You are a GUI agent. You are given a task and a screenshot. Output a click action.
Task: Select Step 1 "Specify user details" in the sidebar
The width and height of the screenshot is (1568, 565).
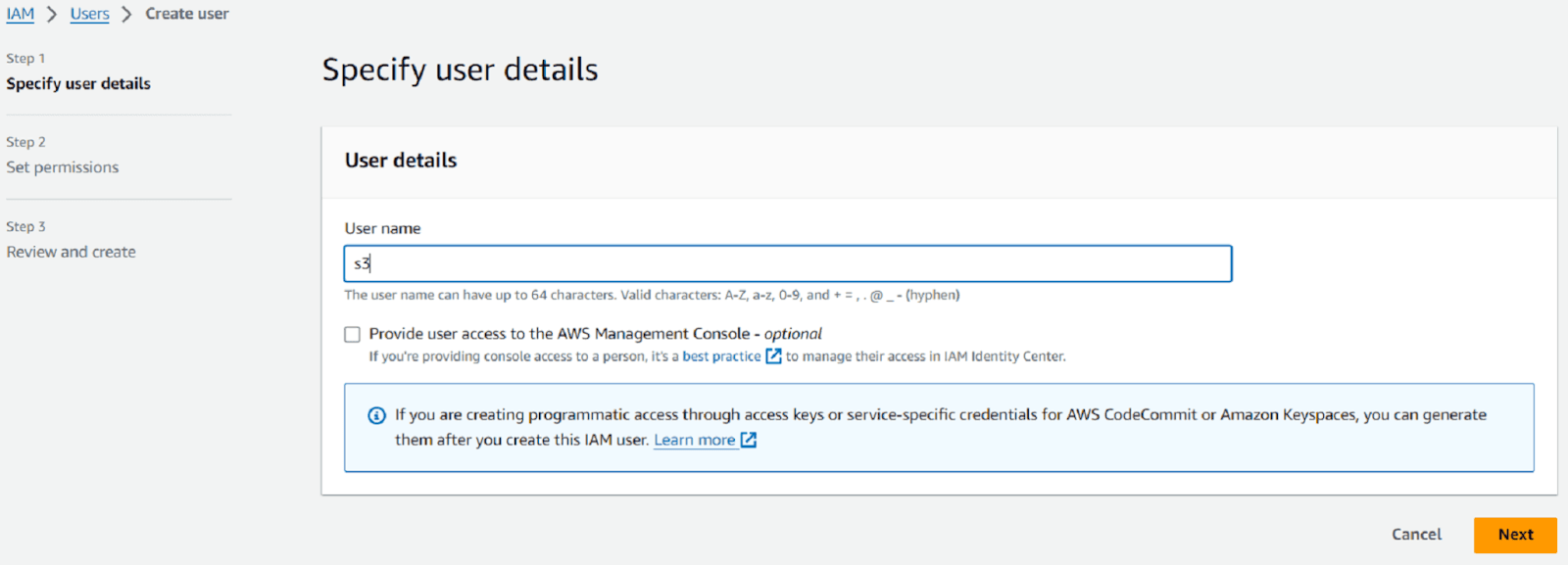[x=78, y=83]
